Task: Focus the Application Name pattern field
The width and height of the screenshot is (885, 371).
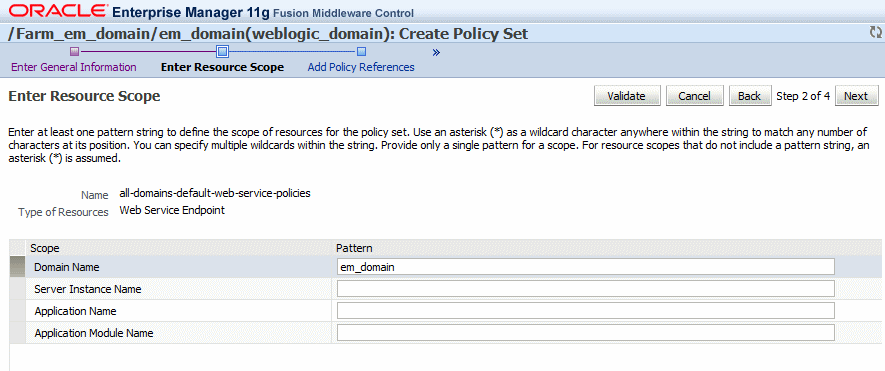Action: [x=586, y=311]
